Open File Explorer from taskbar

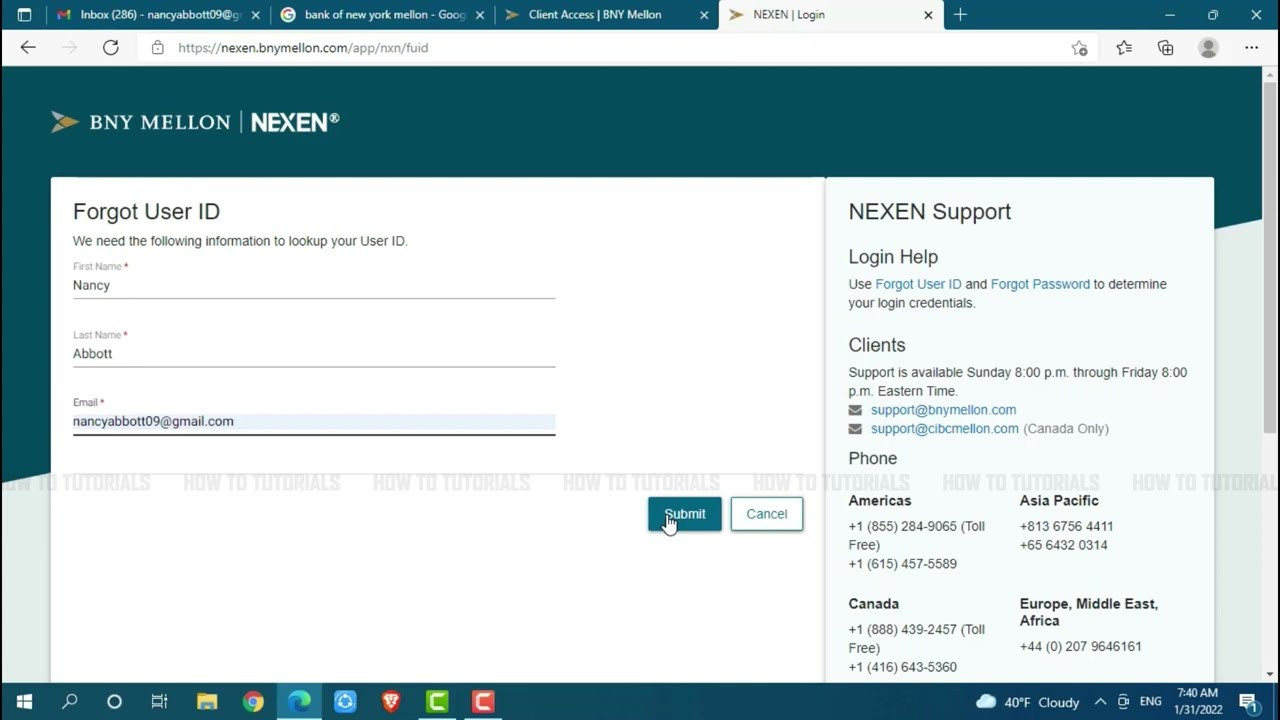(x=207, y=702)
